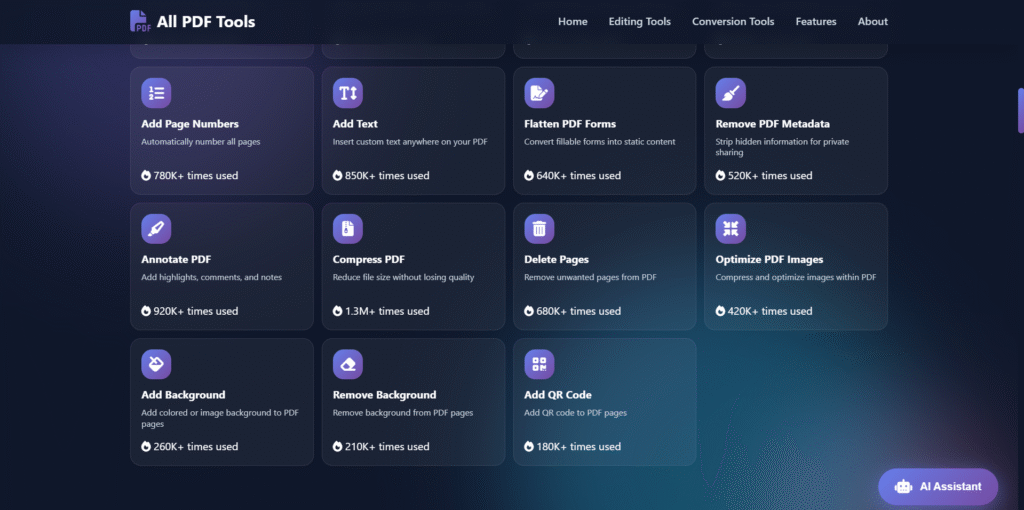Click the Add Page Numbers list icon
This screenshot has height=510, width=1024.
(x=156, y=93)
